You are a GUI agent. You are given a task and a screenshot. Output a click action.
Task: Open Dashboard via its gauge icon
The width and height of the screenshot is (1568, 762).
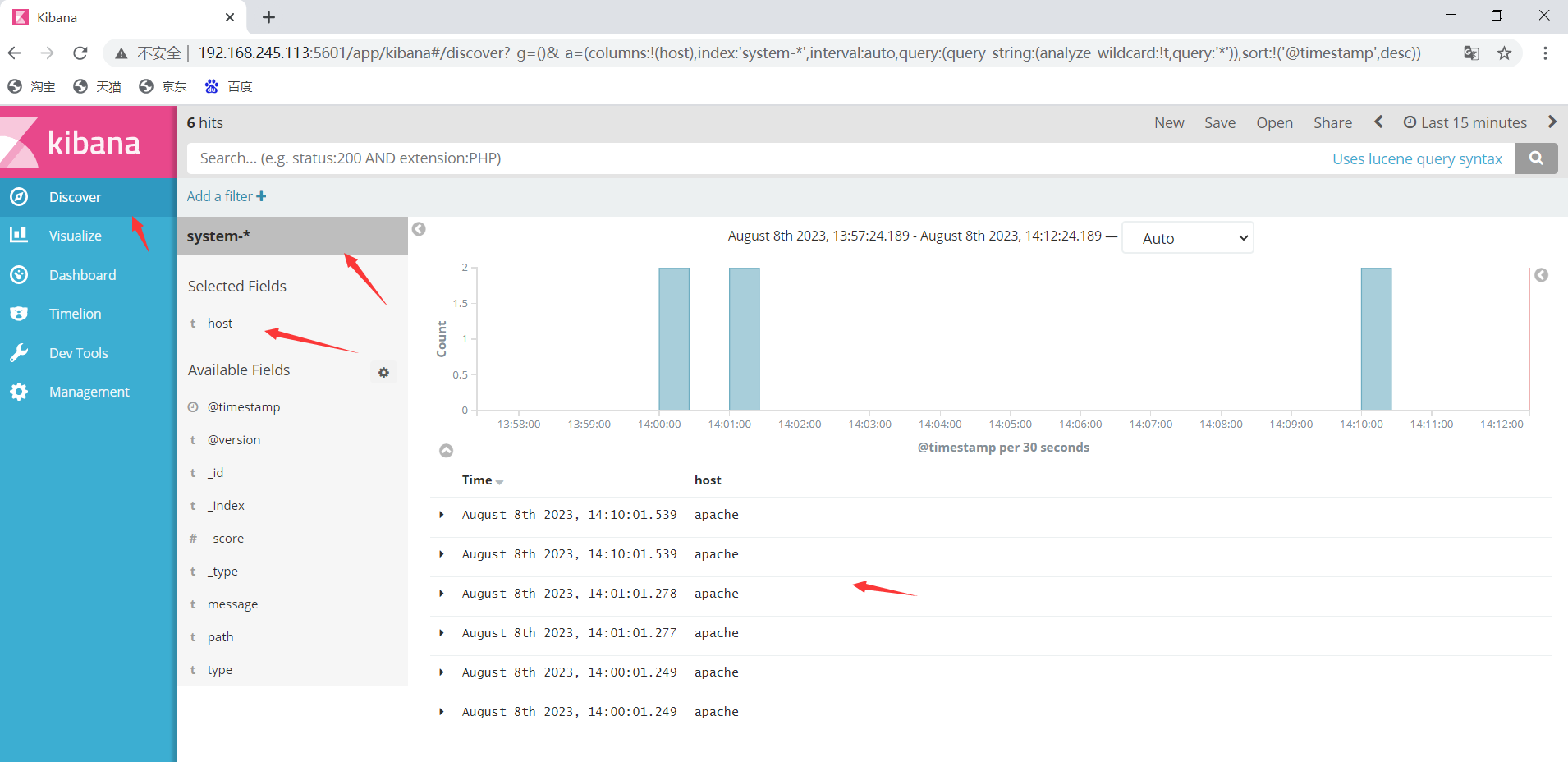[x=19, y=275]
